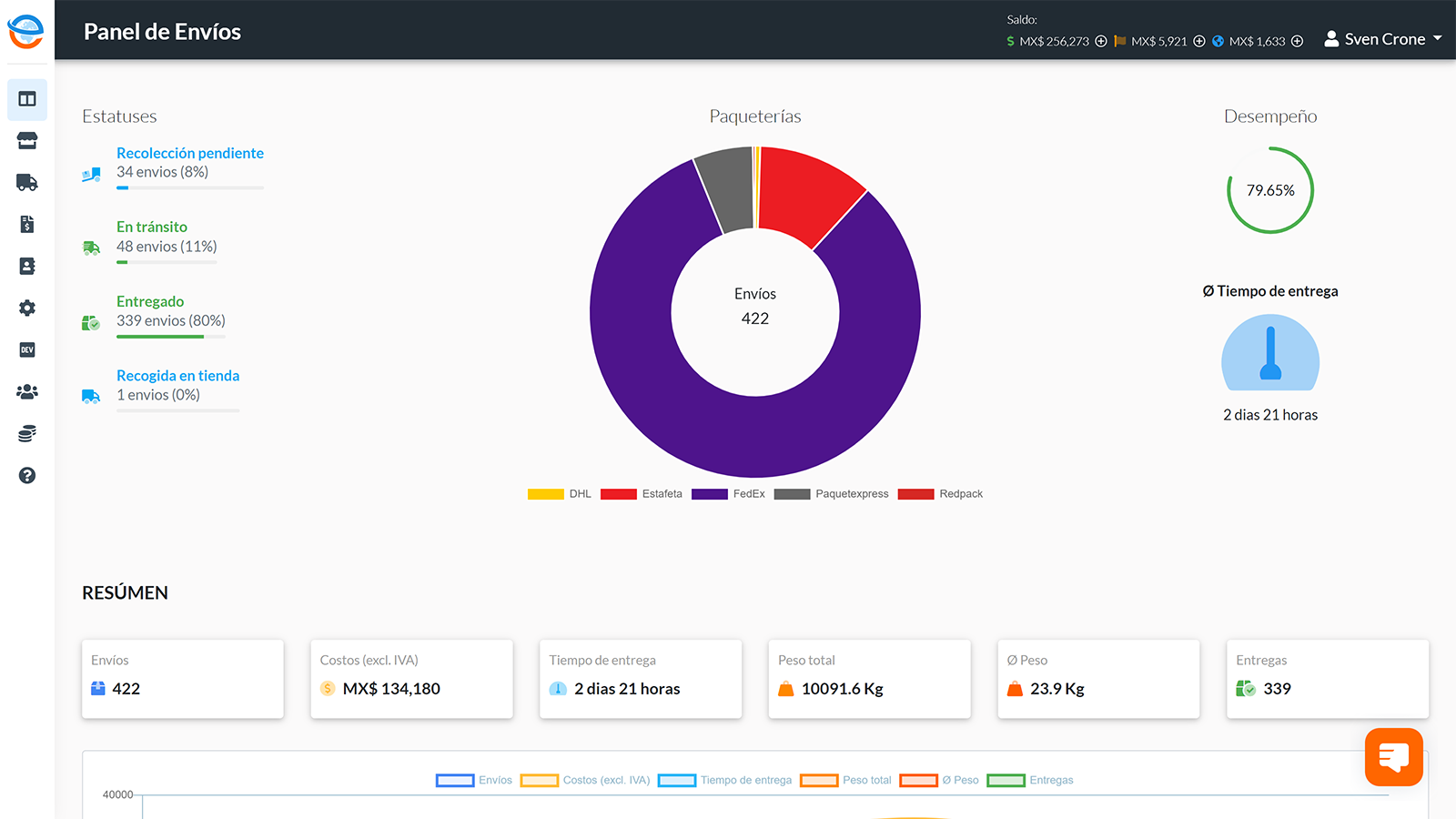The height and width of the screenshot is (819, 1456).
Task: Click the En tránsito 11% progress bar
Action: [167, 262]
